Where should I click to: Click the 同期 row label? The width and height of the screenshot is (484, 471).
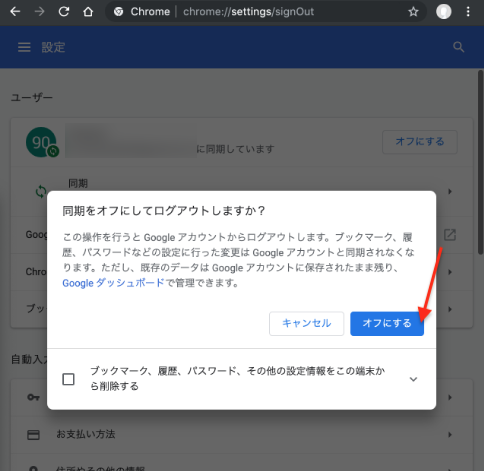click(x=78, y=183)
